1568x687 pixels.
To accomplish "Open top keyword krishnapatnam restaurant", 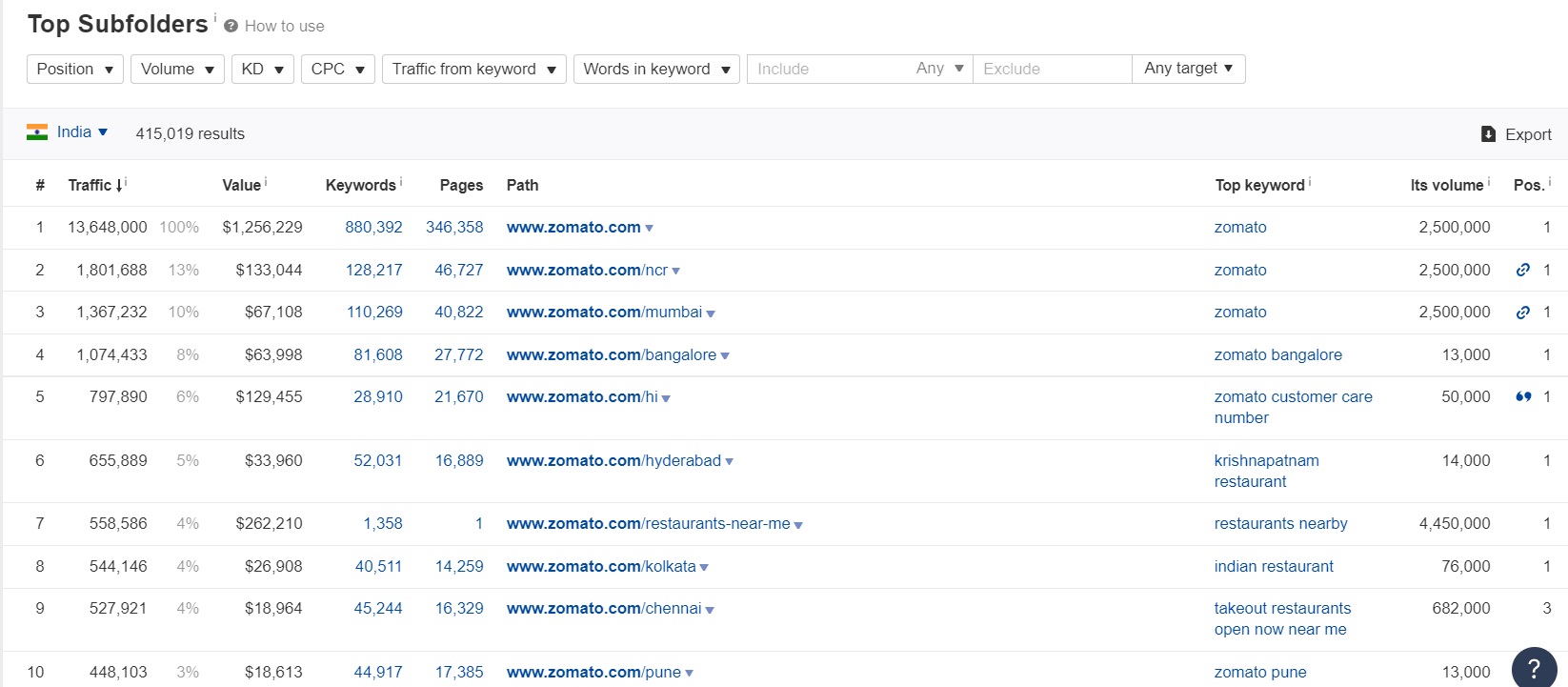I will (x=1267, y=471).
